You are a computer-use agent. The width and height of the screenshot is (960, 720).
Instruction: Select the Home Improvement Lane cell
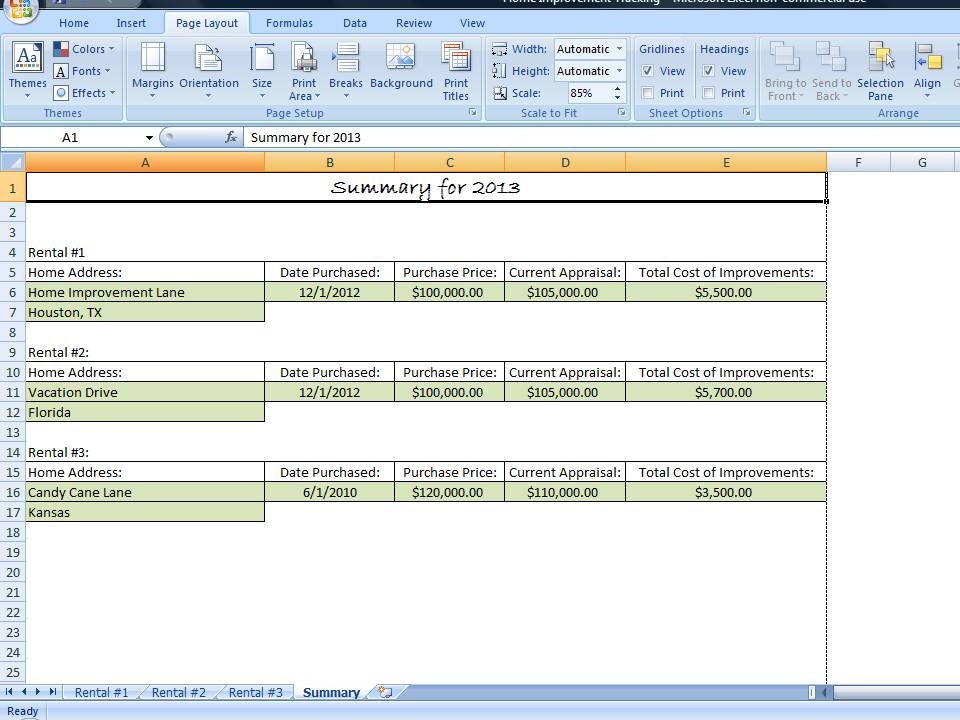(145, 292)
